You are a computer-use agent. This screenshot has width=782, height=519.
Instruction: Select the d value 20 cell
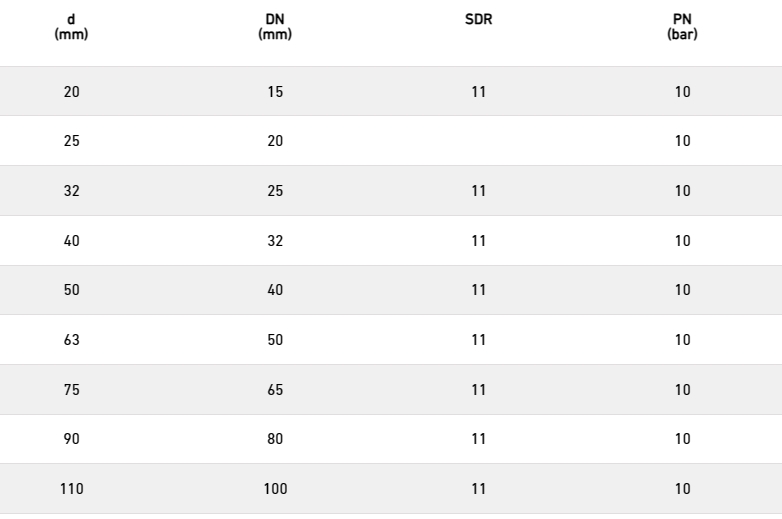point(71,92)
